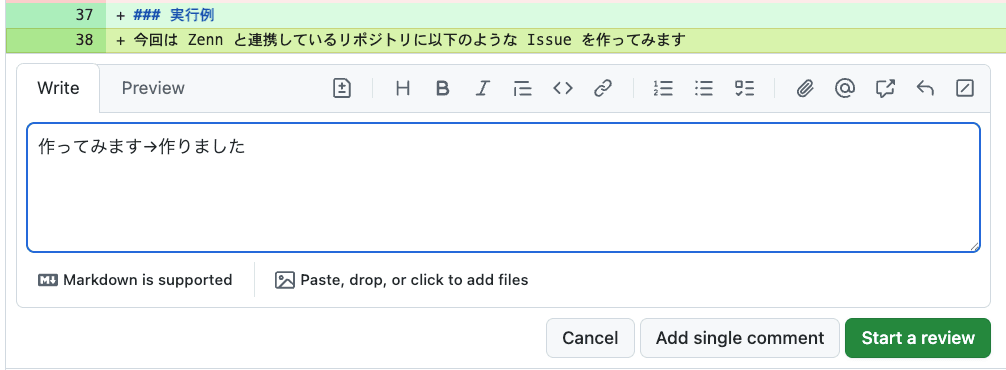The height and width of the screenshot is (370, 1006).
Task: Insert a quote block
Action: (x=522, y=88)
